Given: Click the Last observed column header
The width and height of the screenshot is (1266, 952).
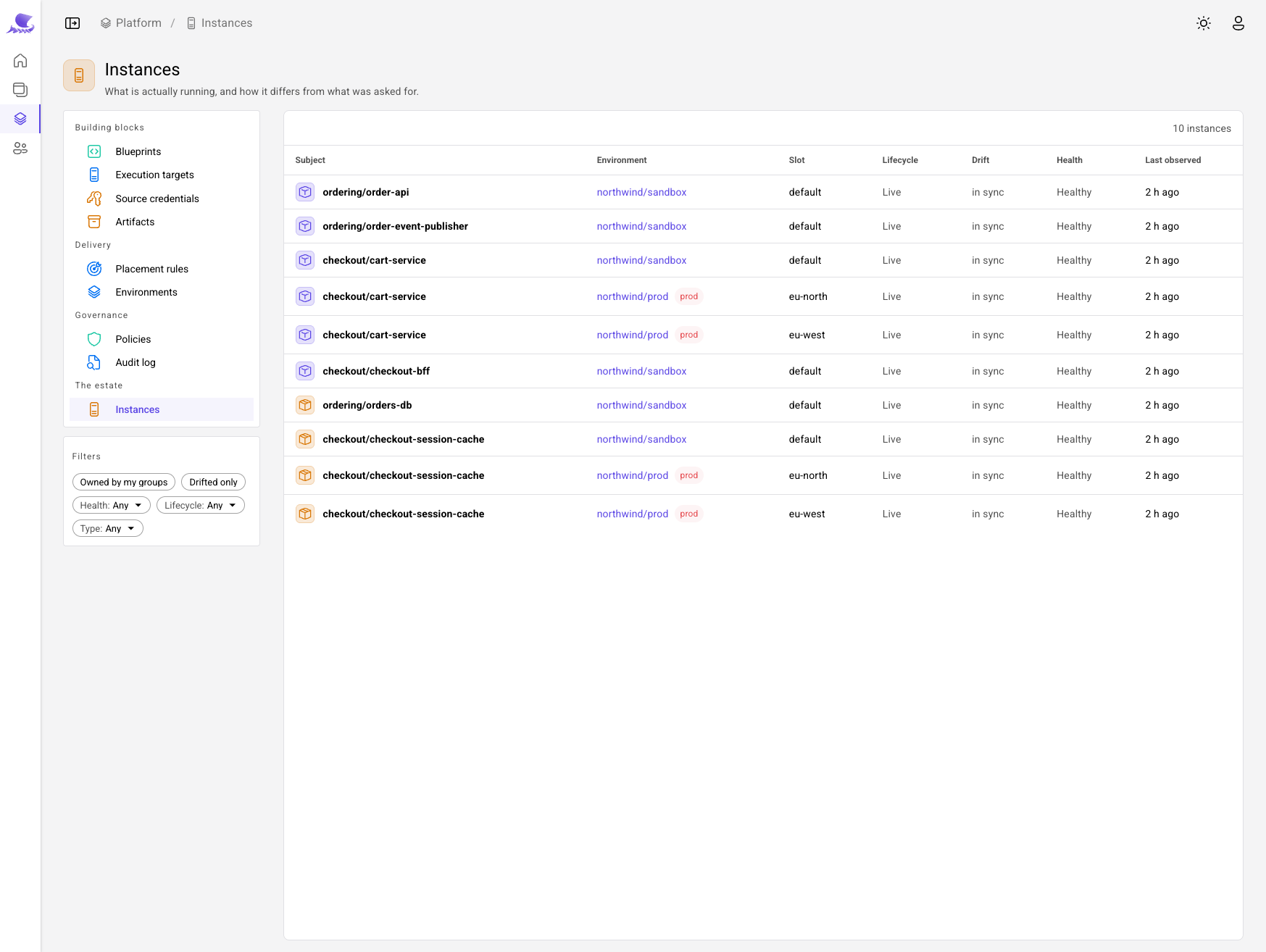Looking at the screenshot, I should coord(1173,160).
